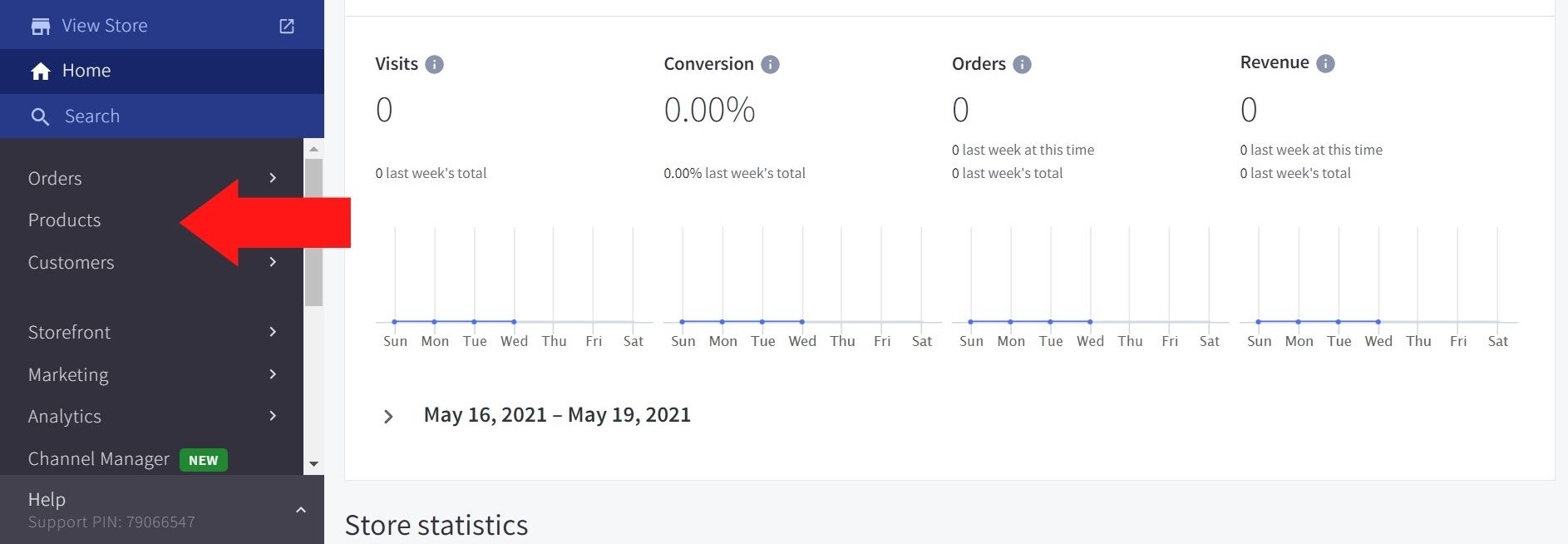Expand the May 16–19, 2021 date range
The width and height of the screenshot is (1568, 544).
(388, 416)
